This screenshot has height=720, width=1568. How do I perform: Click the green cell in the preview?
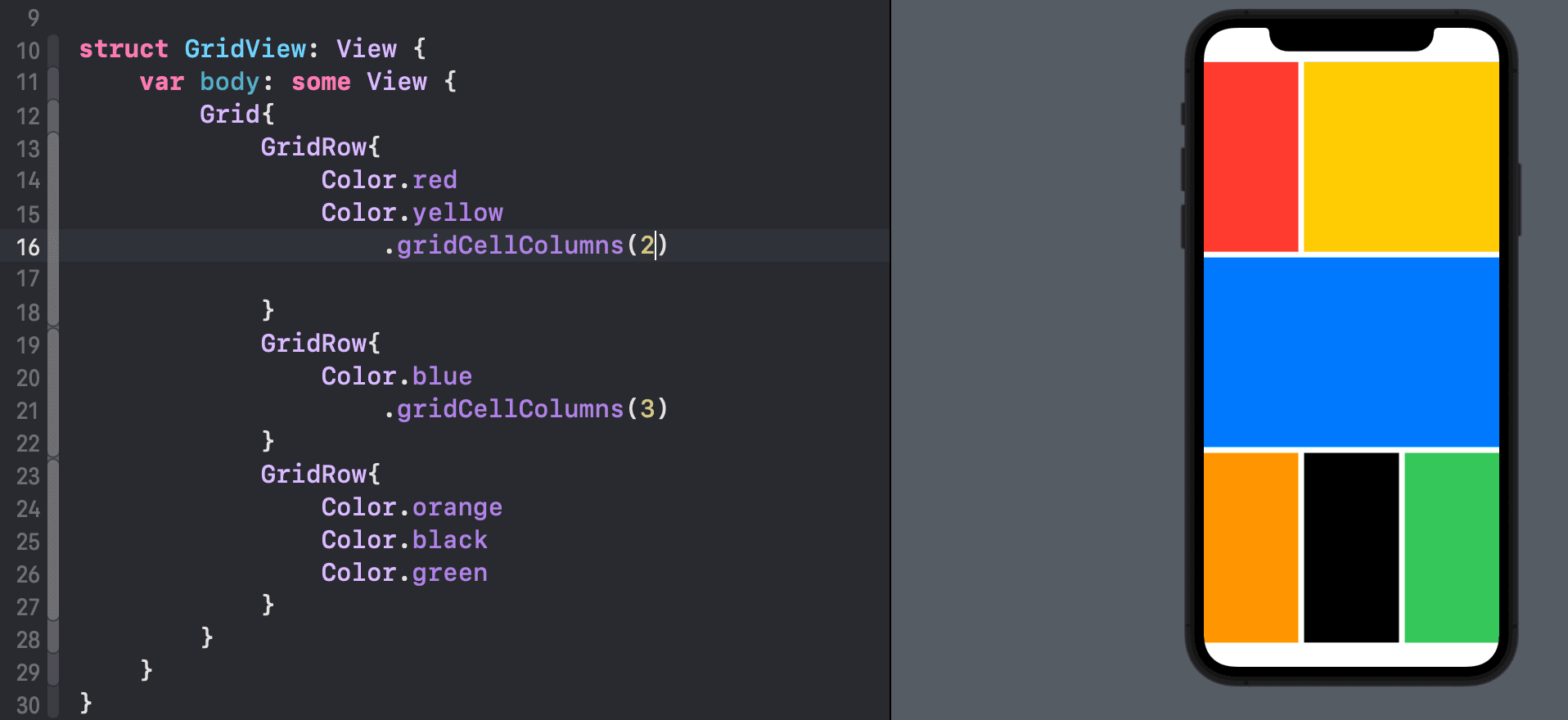[x=1452, y=547]
